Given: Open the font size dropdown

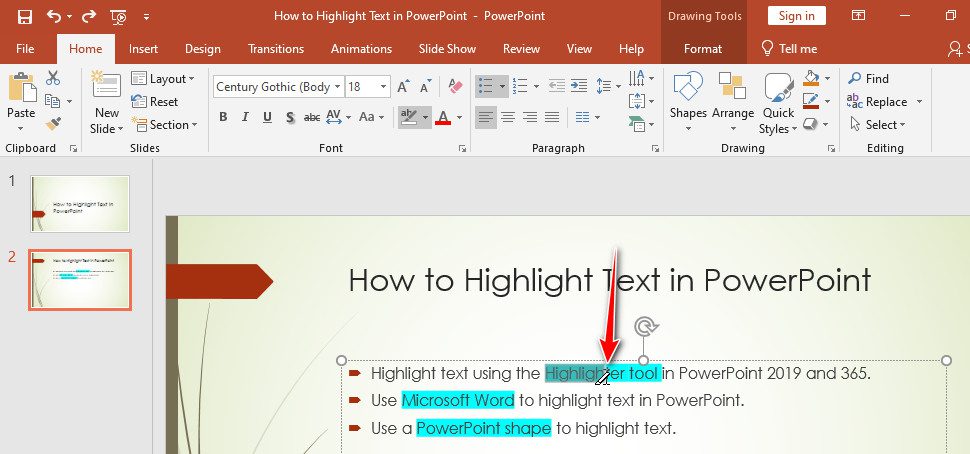Looking at the screenshot, I should [384, 87].
